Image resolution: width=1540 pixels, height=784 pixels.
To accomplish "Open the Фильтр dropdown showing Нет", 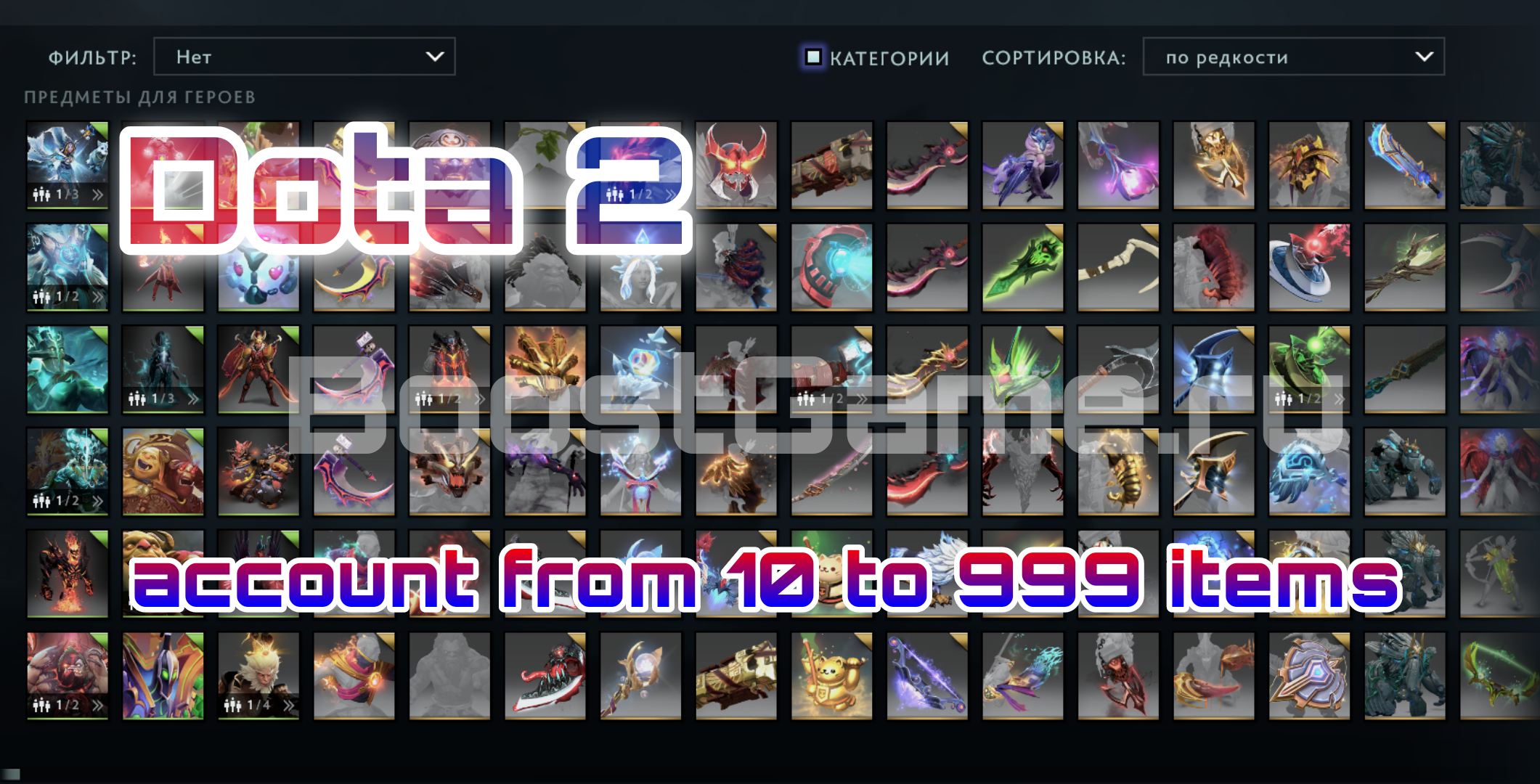I will click(x=304, y=57).
